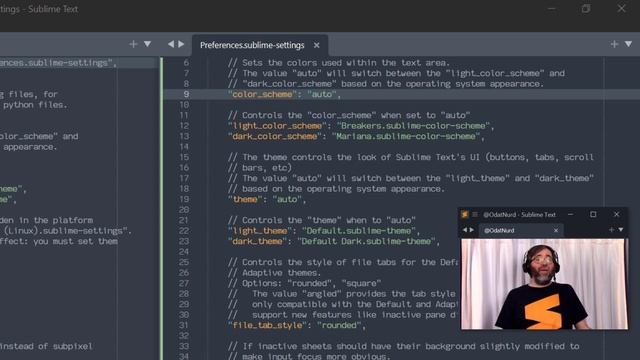
Task: Click "Default.sublime-theme" value
Action: (360, 231)
